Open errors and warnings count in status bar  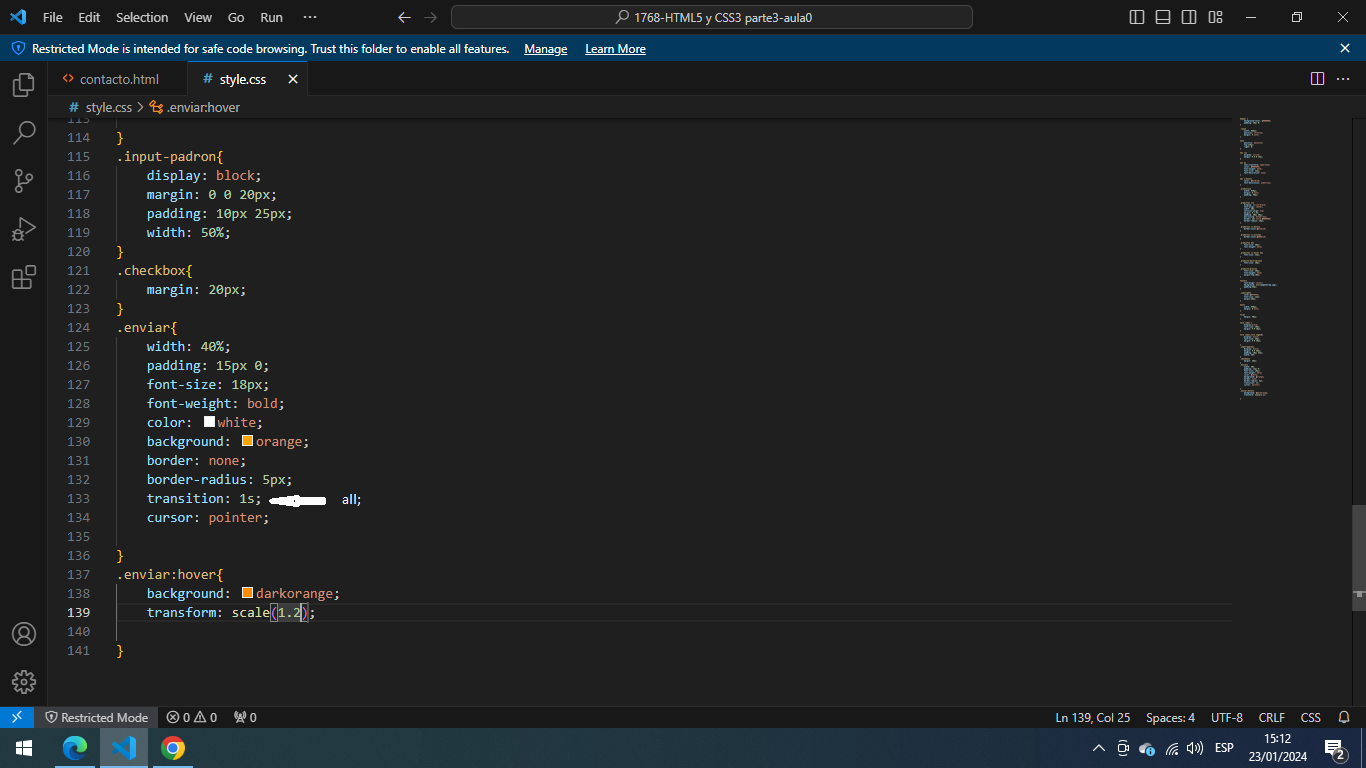[x=192, y=717]
